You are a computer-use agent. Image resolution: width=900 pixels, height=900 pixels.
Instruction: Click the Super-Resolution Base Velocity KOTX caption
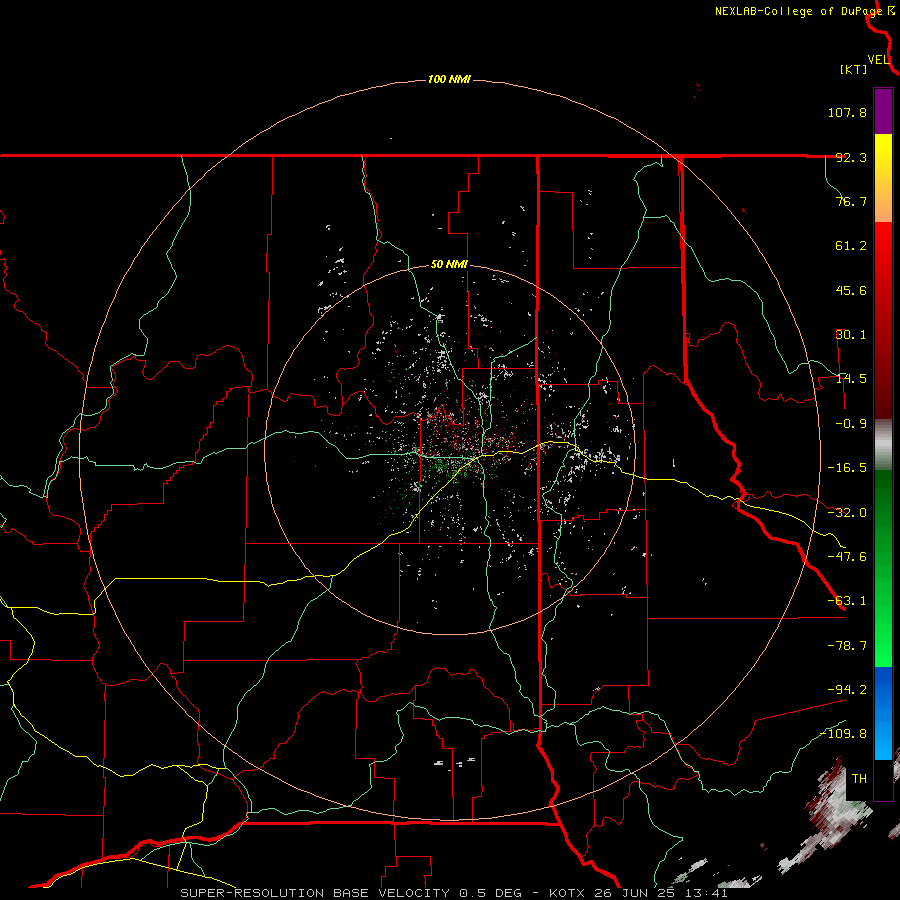click(x=454, y=893)
